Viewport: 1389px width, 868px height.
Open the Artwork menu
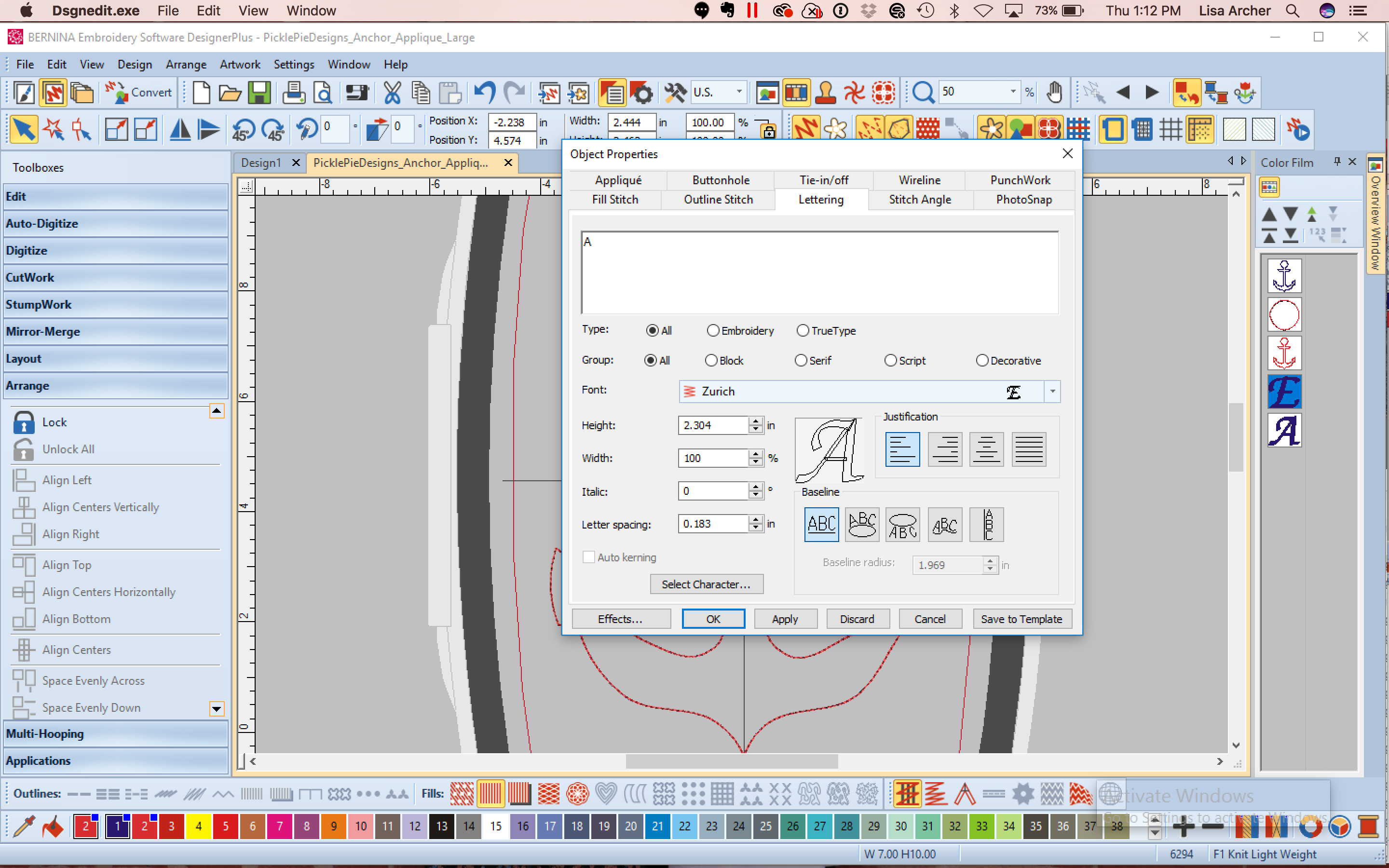point(240,64)
